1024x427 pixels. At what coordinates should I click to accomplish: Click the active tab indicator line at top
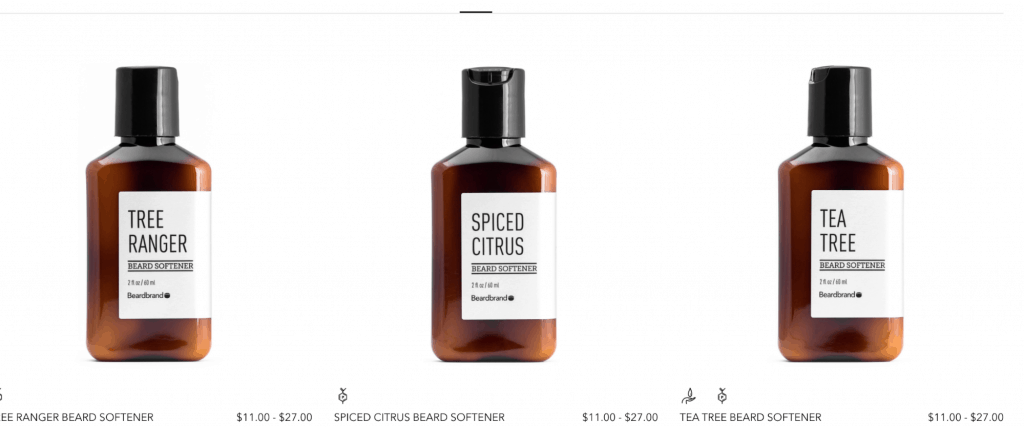[476, 12]
